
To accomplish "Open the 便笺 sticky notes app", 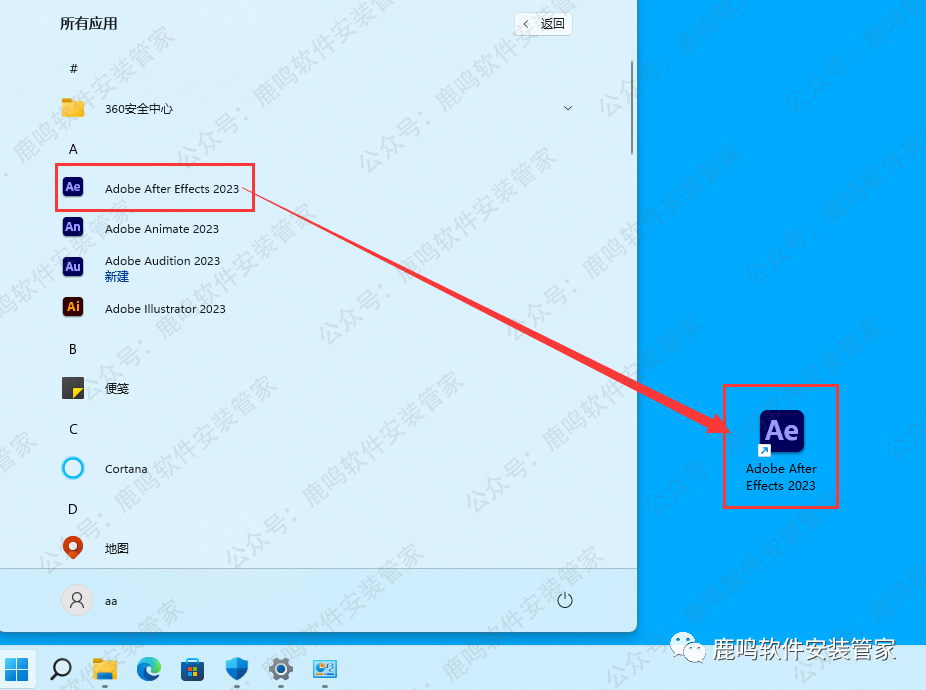I will tap(116, 388).
